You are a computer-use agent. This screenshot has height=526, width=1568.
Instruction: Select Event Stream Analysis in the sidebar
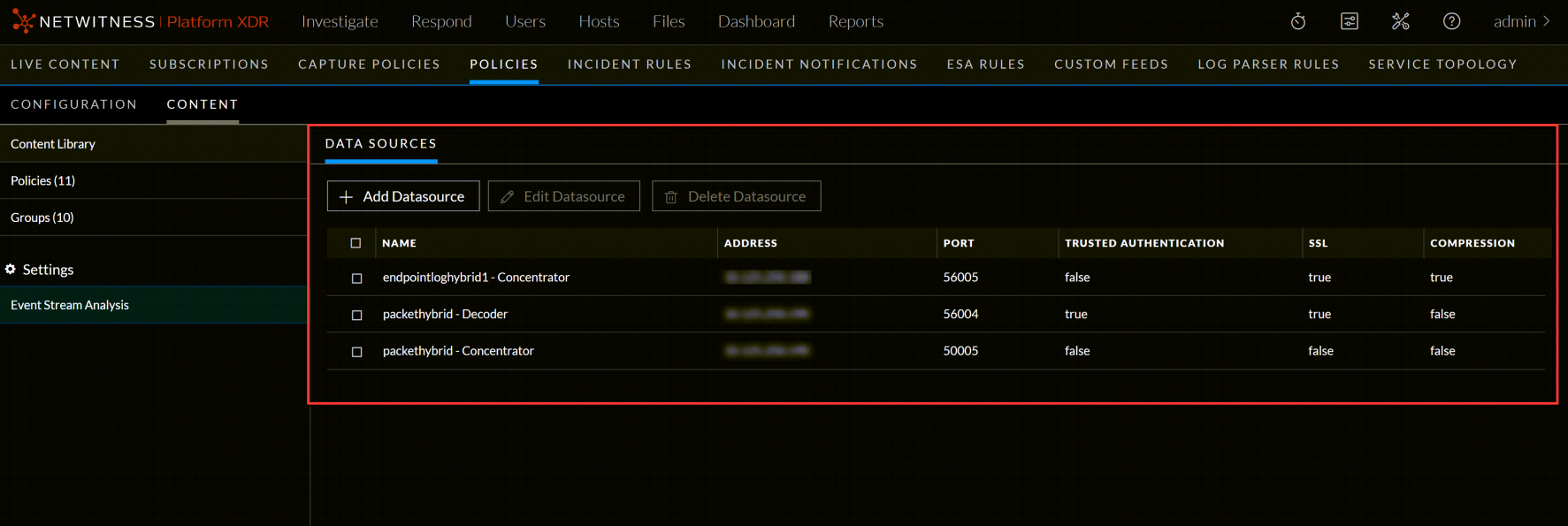click(x=154, y=305)
